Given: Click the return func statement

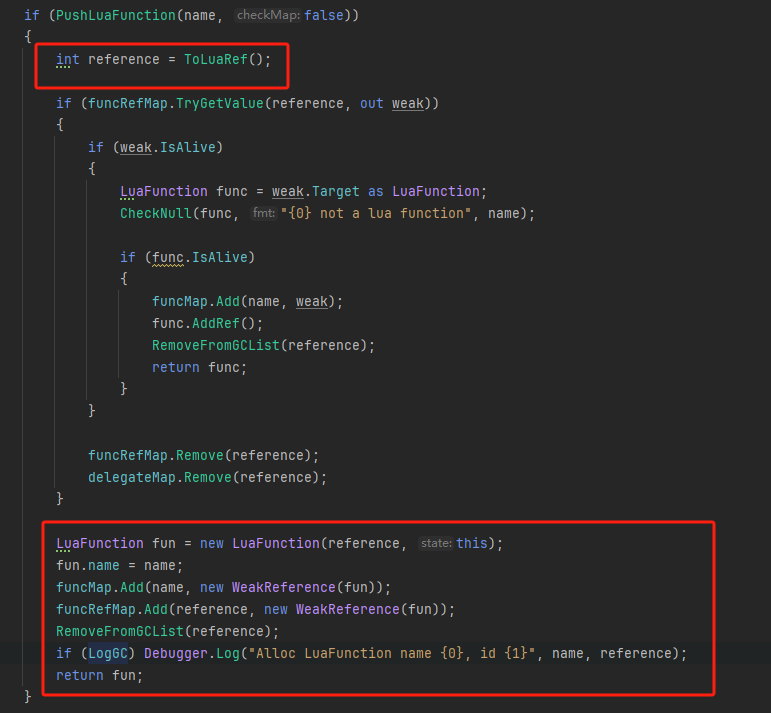Looking at the screenshot, I should click(x=200, y=367).
